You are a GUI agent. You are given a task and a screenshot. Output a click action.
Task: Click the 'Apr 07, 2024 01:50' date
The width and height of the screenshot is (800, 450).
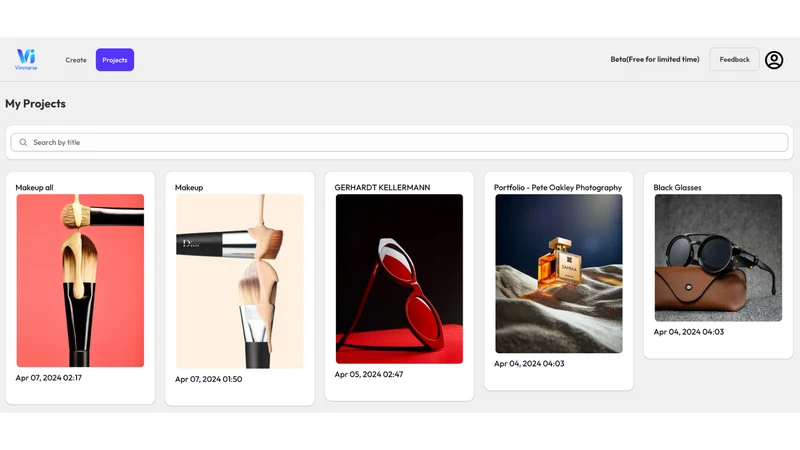(208, 379)
